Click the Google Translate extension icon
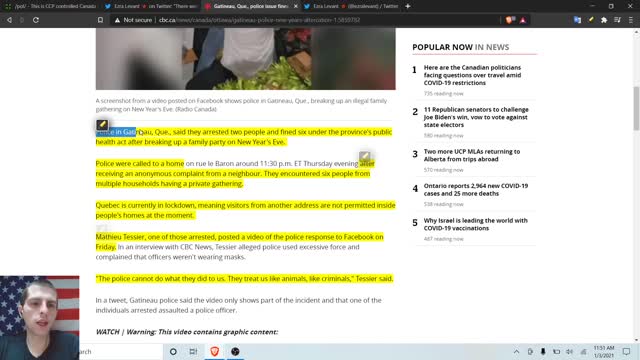The image size is (640, 360). point(577,20)
